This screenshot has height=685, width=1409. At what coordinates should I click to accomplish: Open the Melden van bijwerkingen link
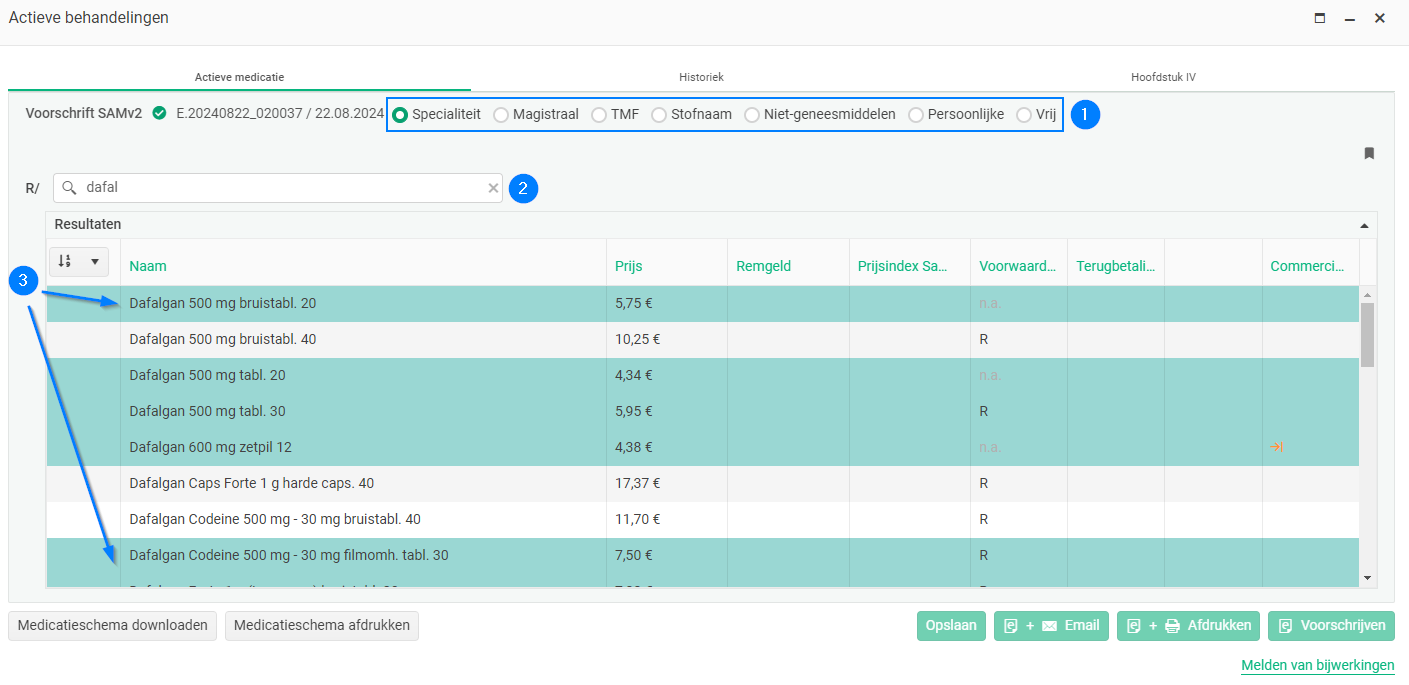tap(1318, 666)
